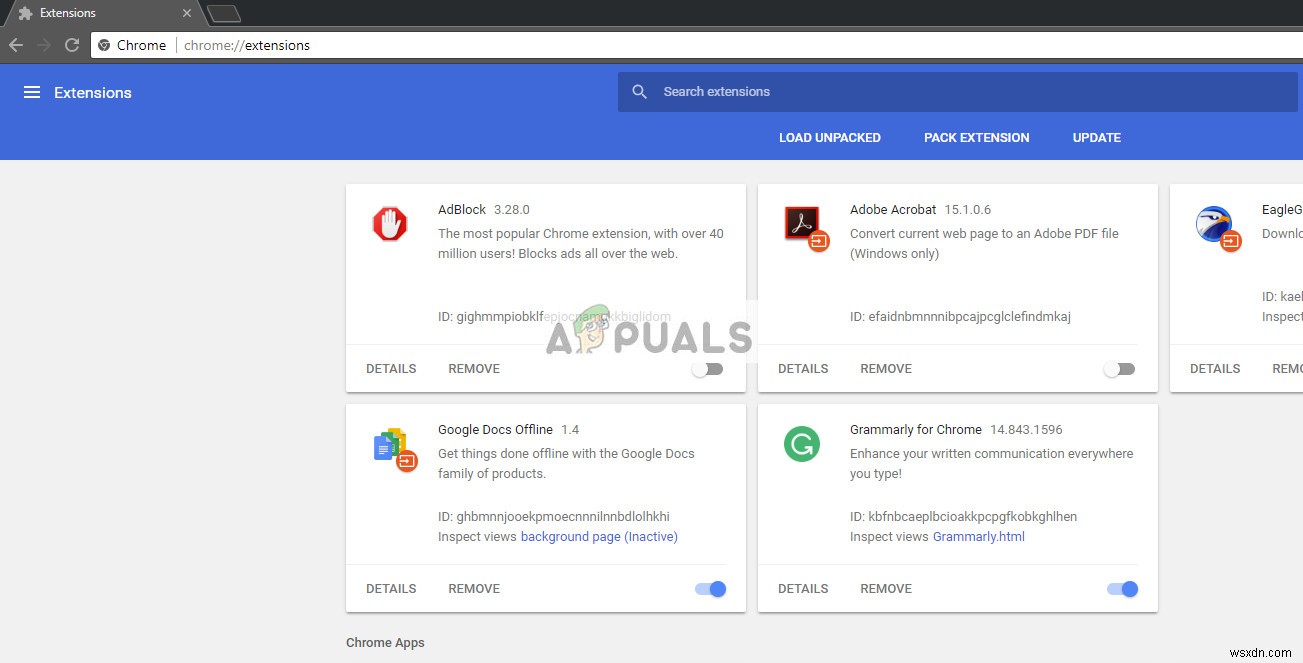Click Google Docs Offline version 1.4

(x=570, y=430)
